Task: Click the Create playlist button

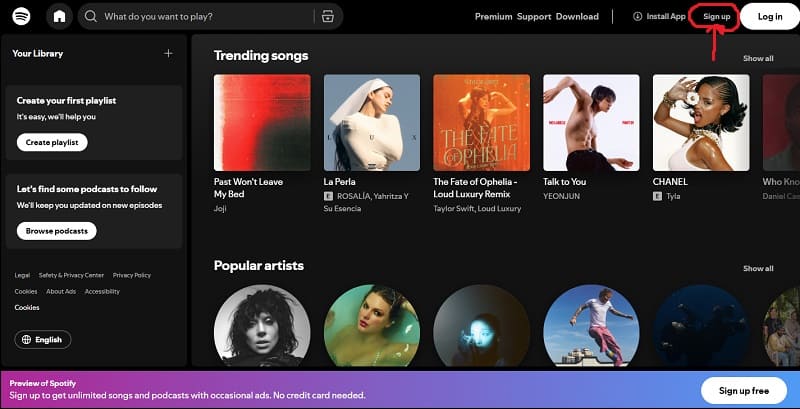Action: coord(52,142)
